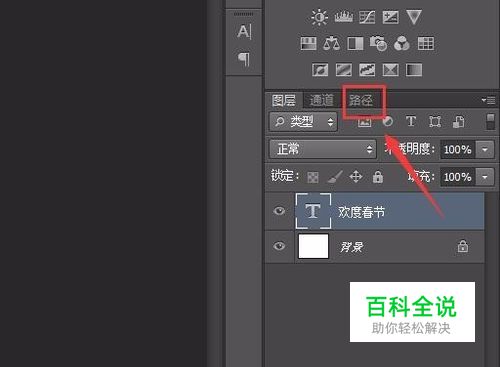Lock transparent pixels
Viewport: 500px width, 367px height.
pyautogui.click(x=313, y=177)
